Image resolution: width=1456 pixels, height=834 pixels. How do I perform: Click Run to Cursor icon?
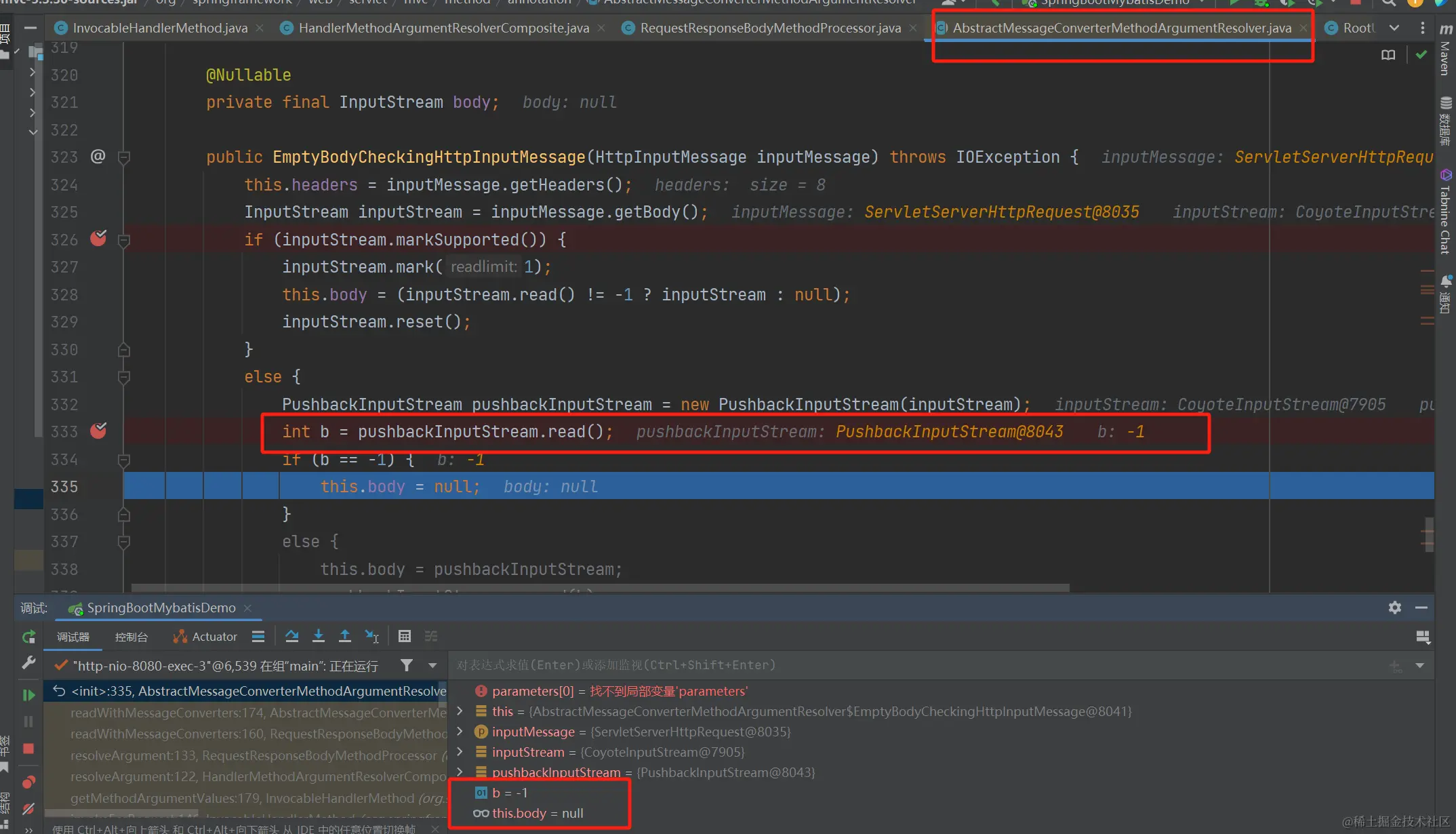[x=371, y=636]
